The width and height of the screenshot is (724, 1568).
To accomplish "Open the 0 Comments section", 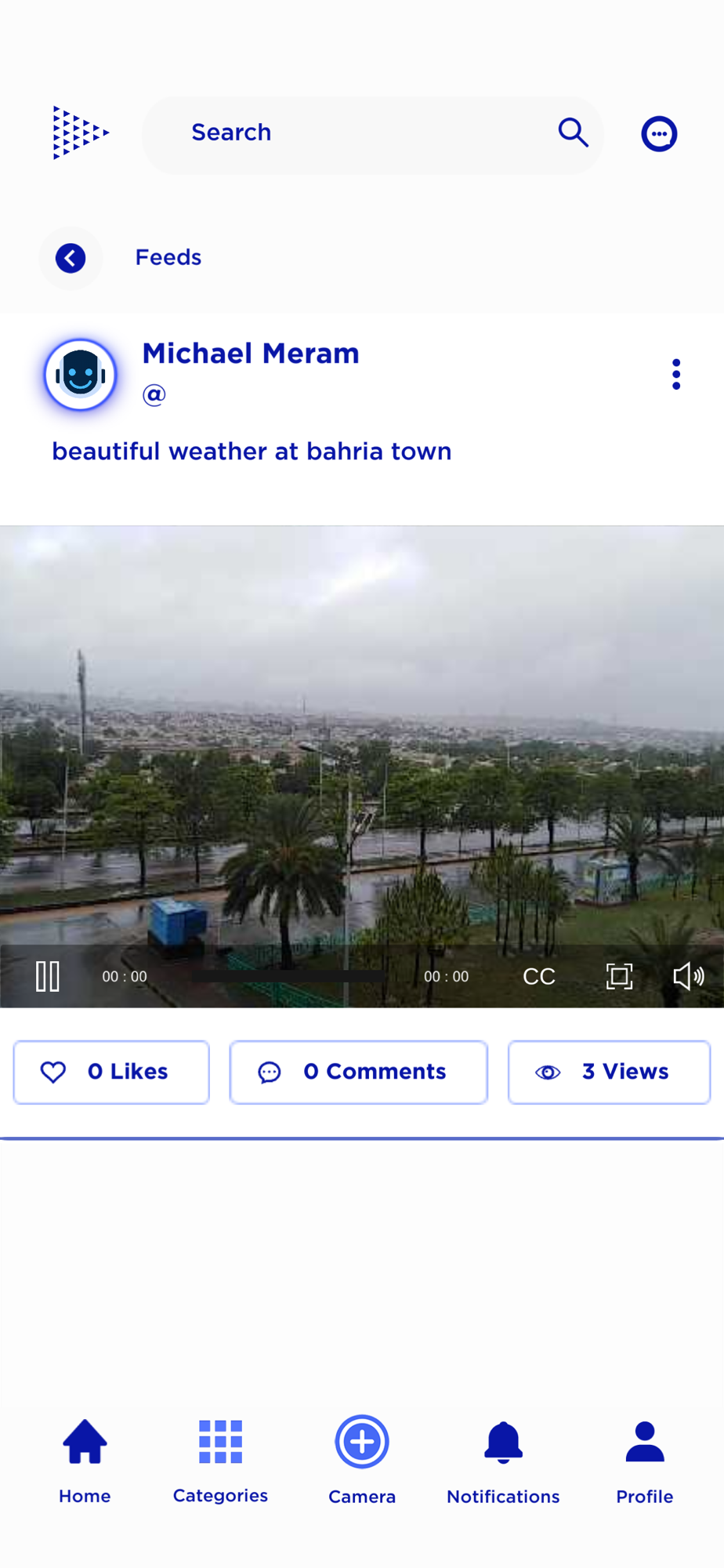I will (358, 1072).
